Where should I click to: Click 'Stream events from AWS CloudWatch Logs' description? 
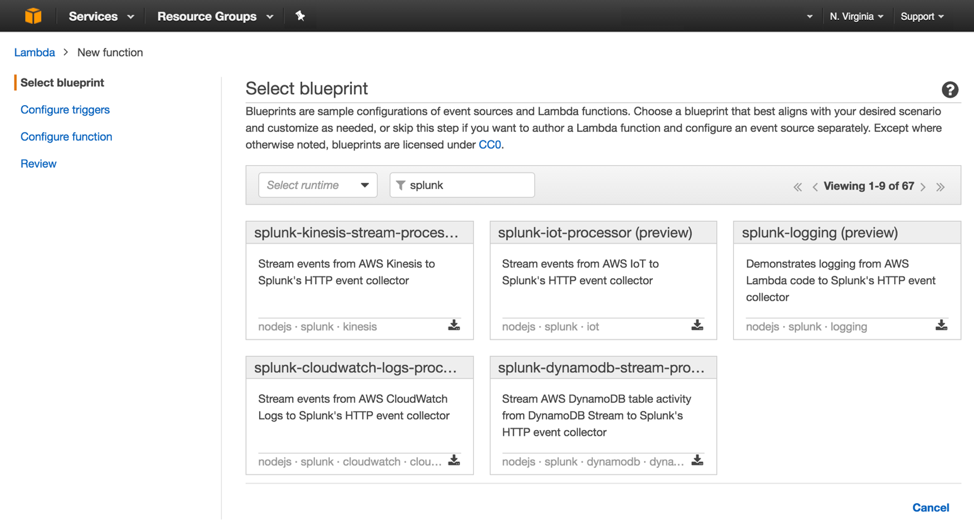click(x=353, y=407)
